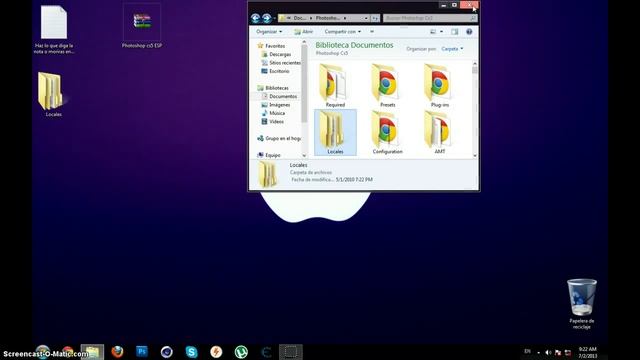Viewport: 640px width, 360px height.
Task: Click the file list scroll up arrow
Action: tap(475, 63)
